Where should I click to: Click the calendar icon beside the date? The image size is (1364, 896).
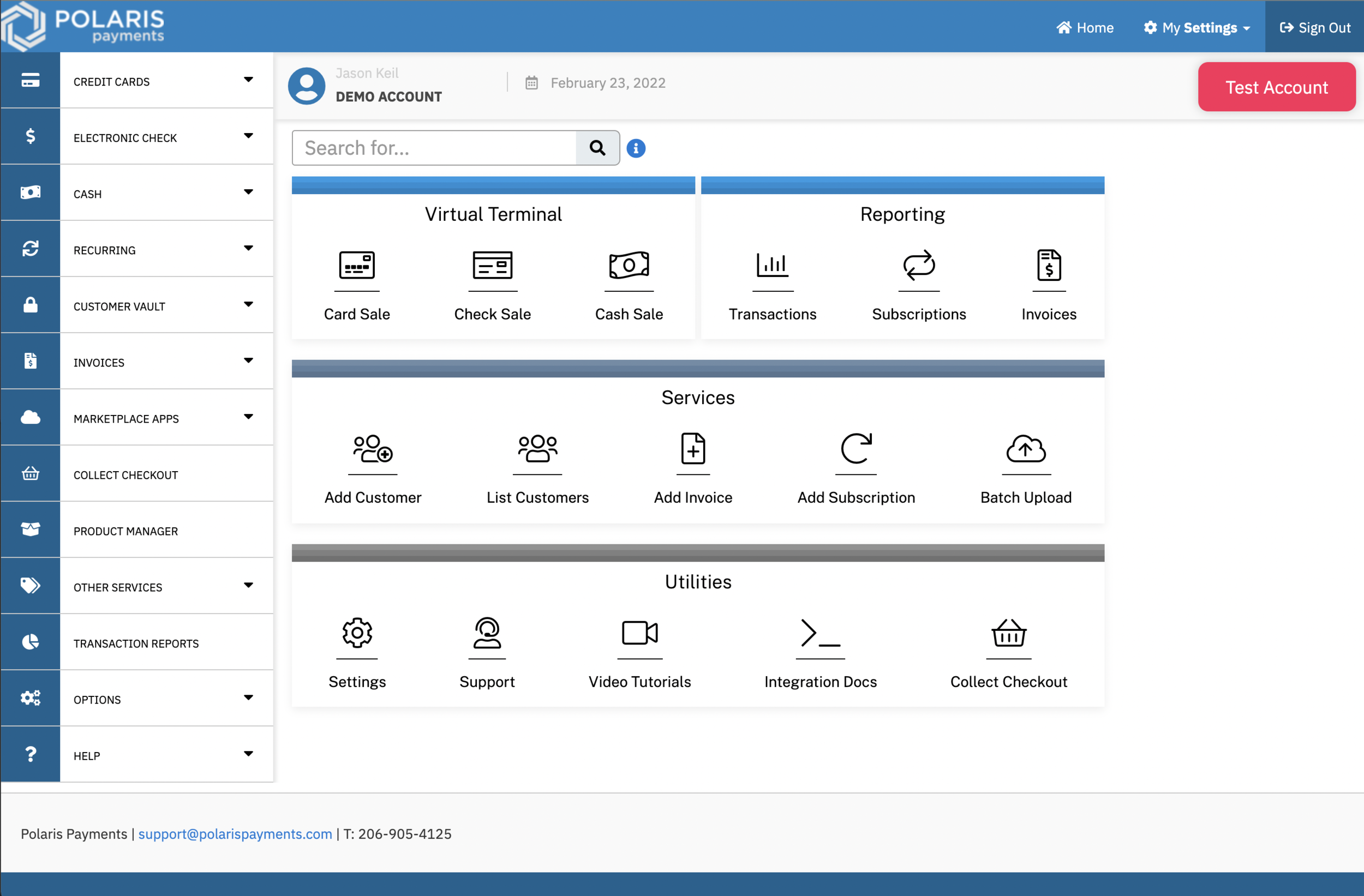tap(531, 82)
